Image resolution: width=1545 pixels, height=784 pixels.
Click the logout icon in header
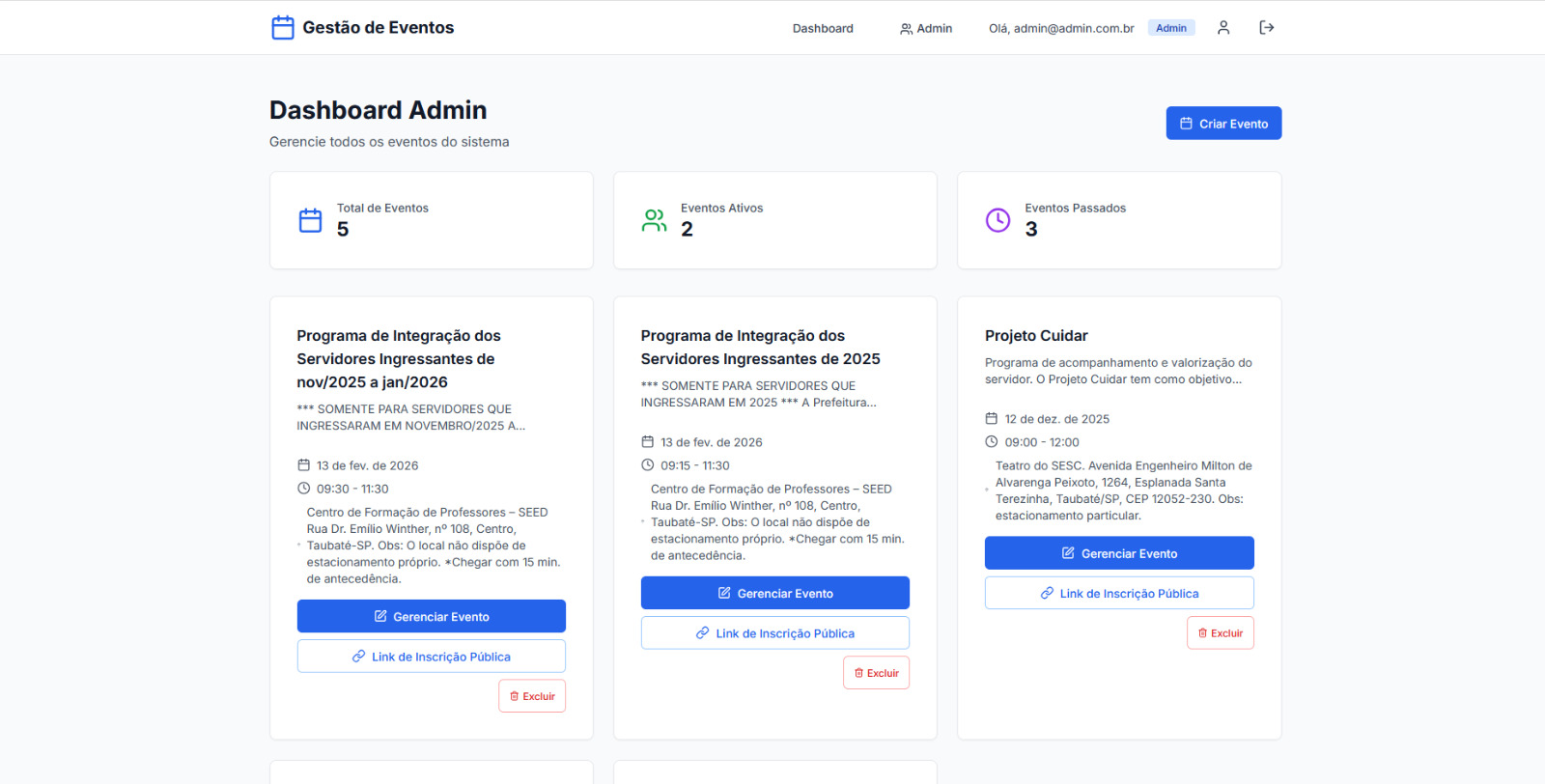click(1266, 28)
